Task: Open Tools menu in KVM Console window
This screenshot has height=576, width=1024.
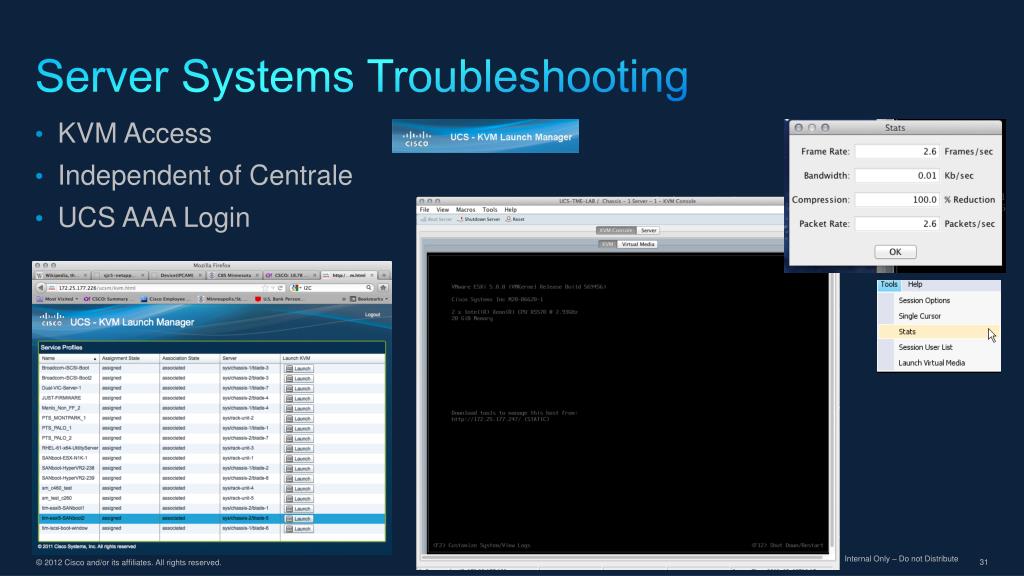Action: 490,210
